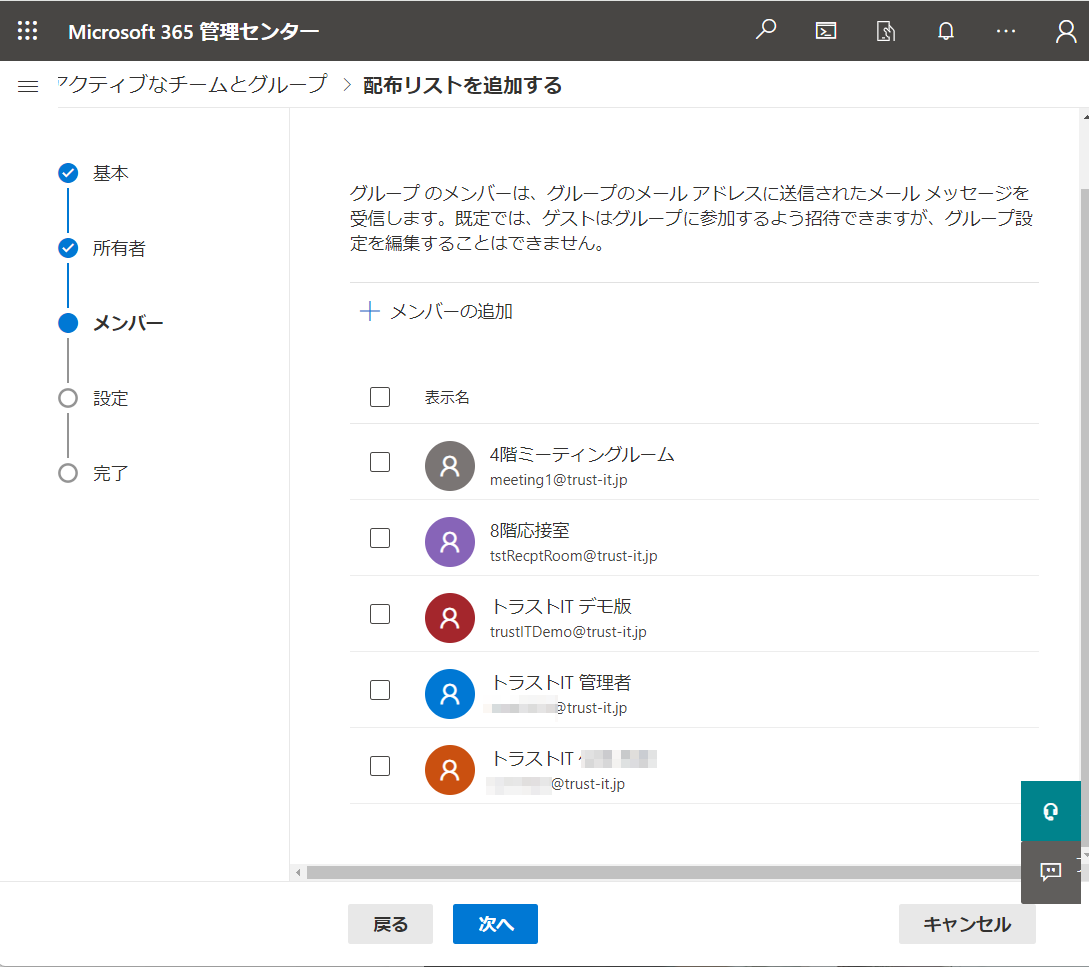
Task: Go to the 基本 wizard step
Action: (94, 173)
